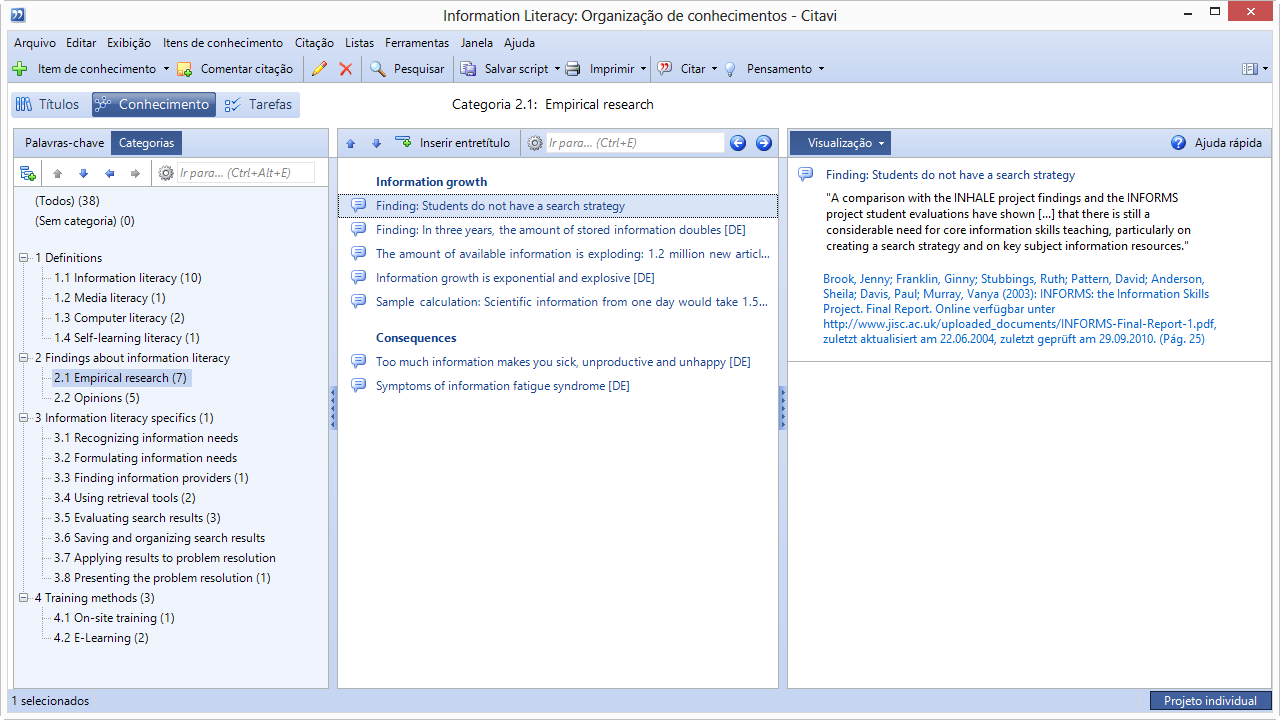Move knowledge item down in middle panel

[376, 143]
